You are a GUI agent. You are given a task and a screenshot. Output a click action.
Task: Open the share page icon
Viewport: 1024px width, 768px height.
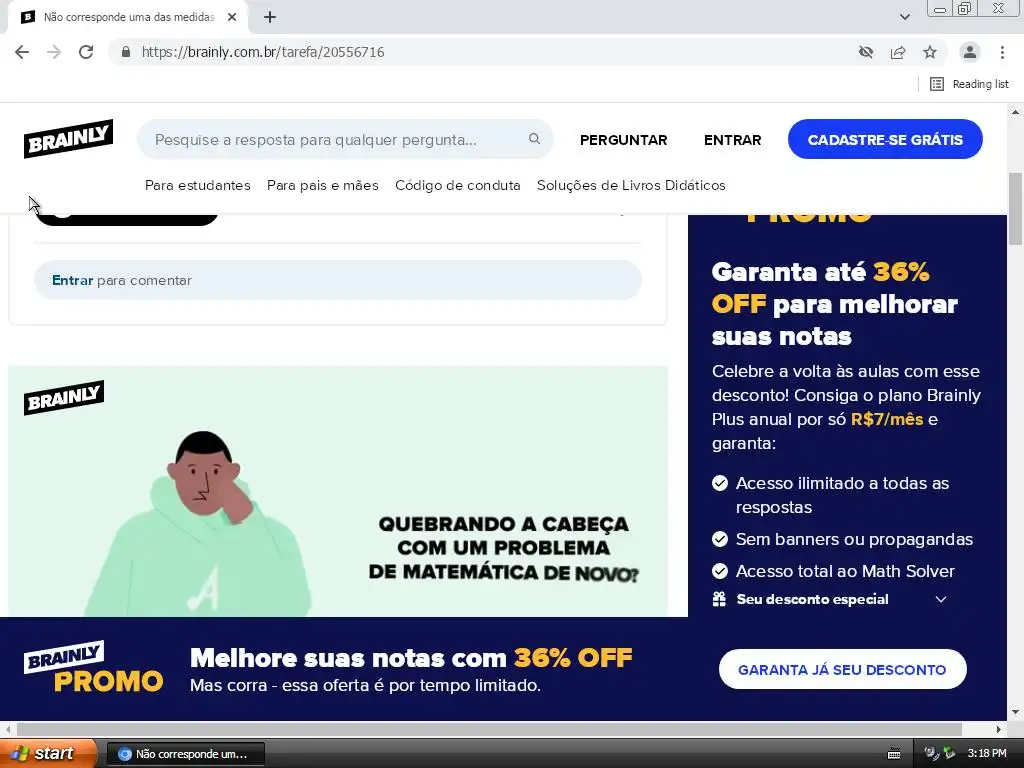click(x=898, y=52)
